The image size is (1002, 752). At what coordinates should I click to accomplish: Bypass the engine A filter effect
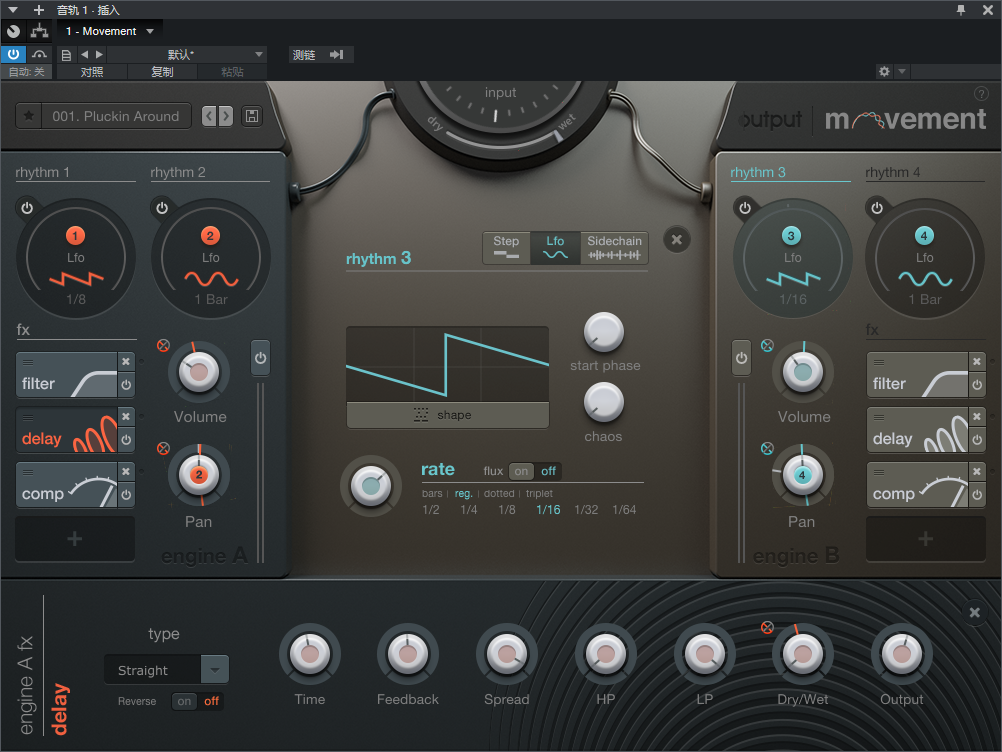[x=126, y=385]
